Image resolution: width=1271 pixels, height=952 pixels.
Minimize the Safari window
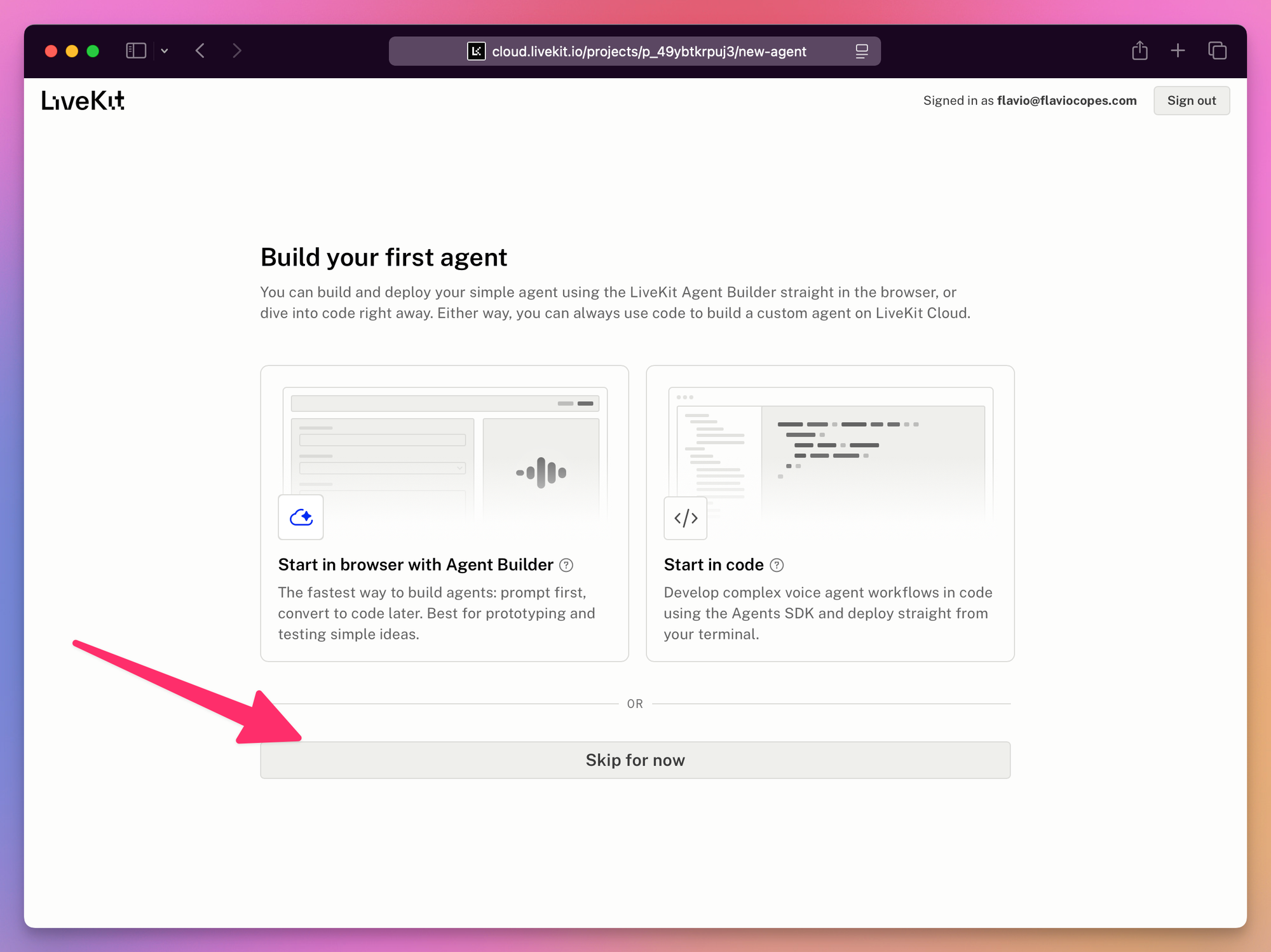tap(72, 51)
